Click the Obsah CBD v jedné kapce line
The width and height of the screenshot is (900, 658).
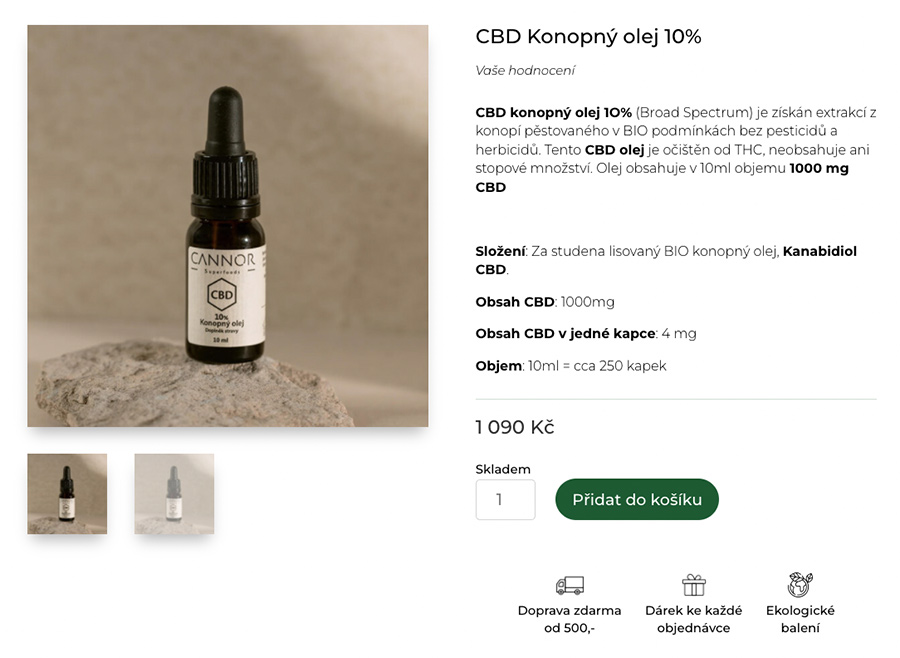[x=585, y=334]
